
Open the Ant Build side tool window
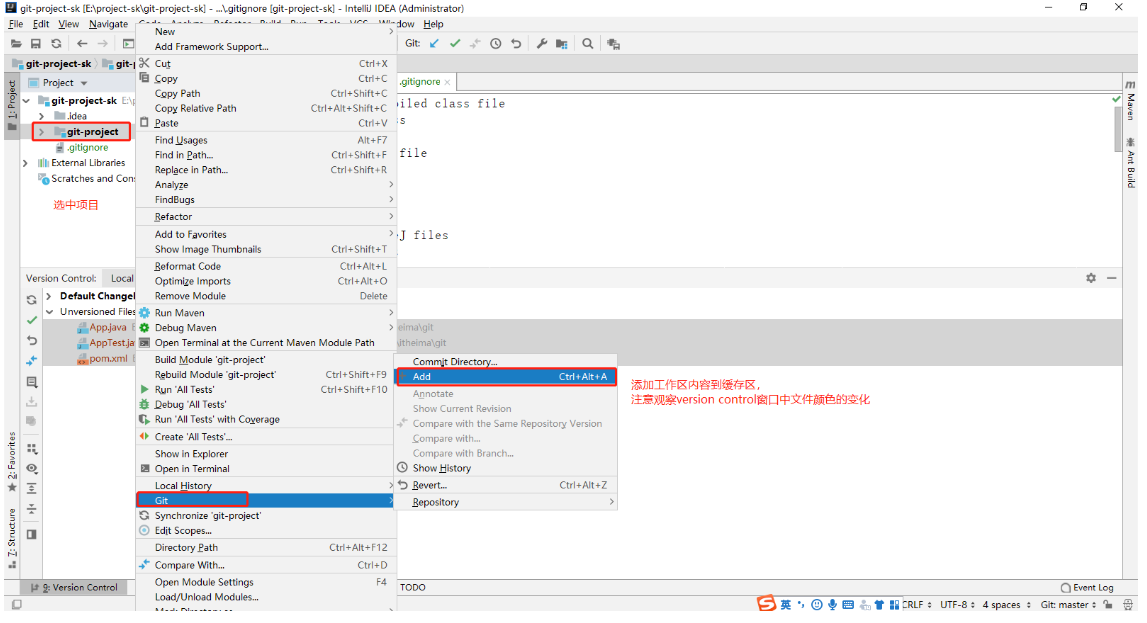coord(1130,162)
